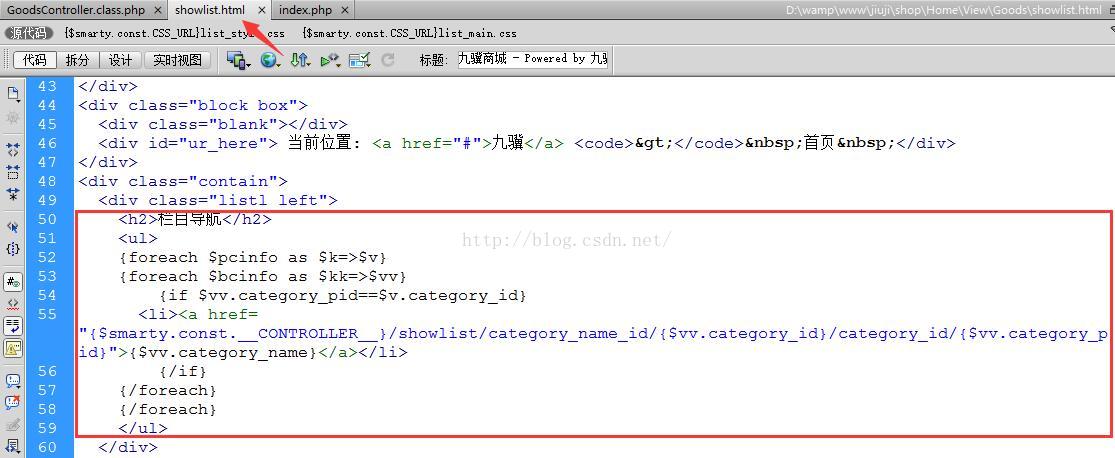Click the __CONTROLLER__/showlist URL code line
The height and width of the screenshot is (458, 1115).
593,334
